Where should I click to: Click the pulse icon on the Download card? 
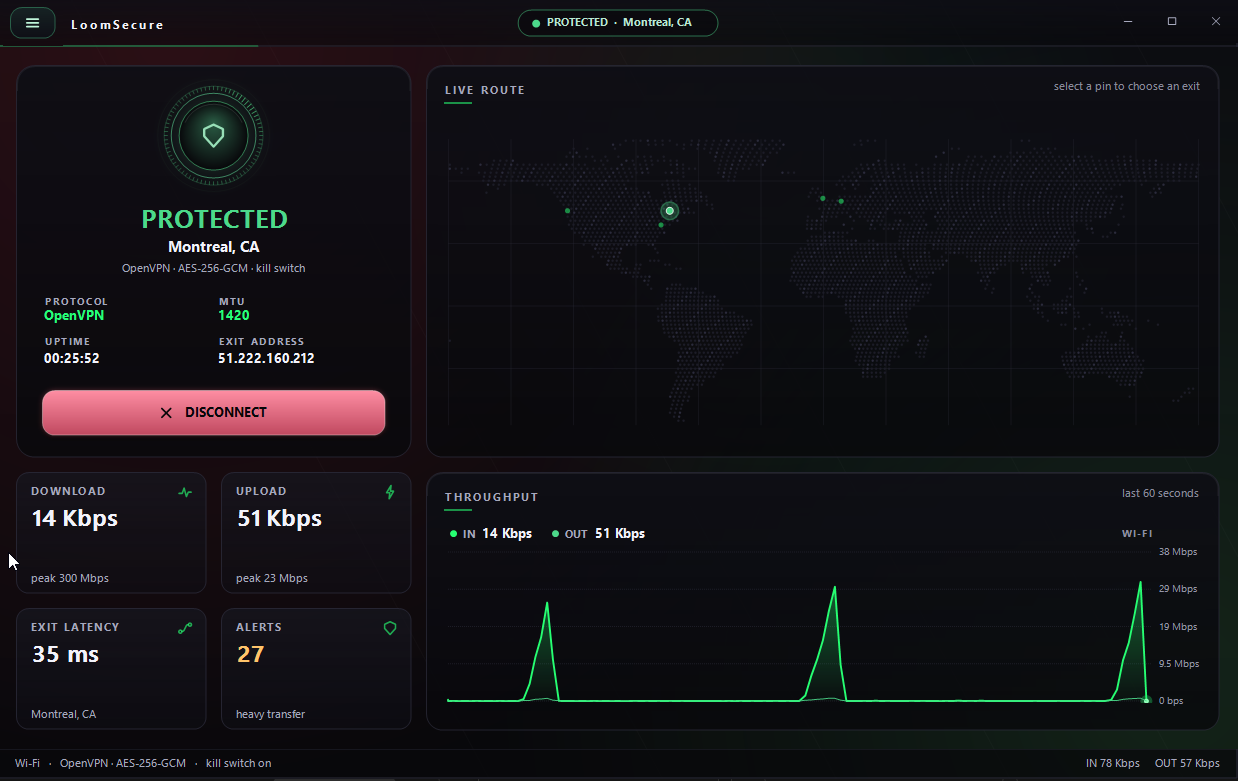tap(185, 492)
